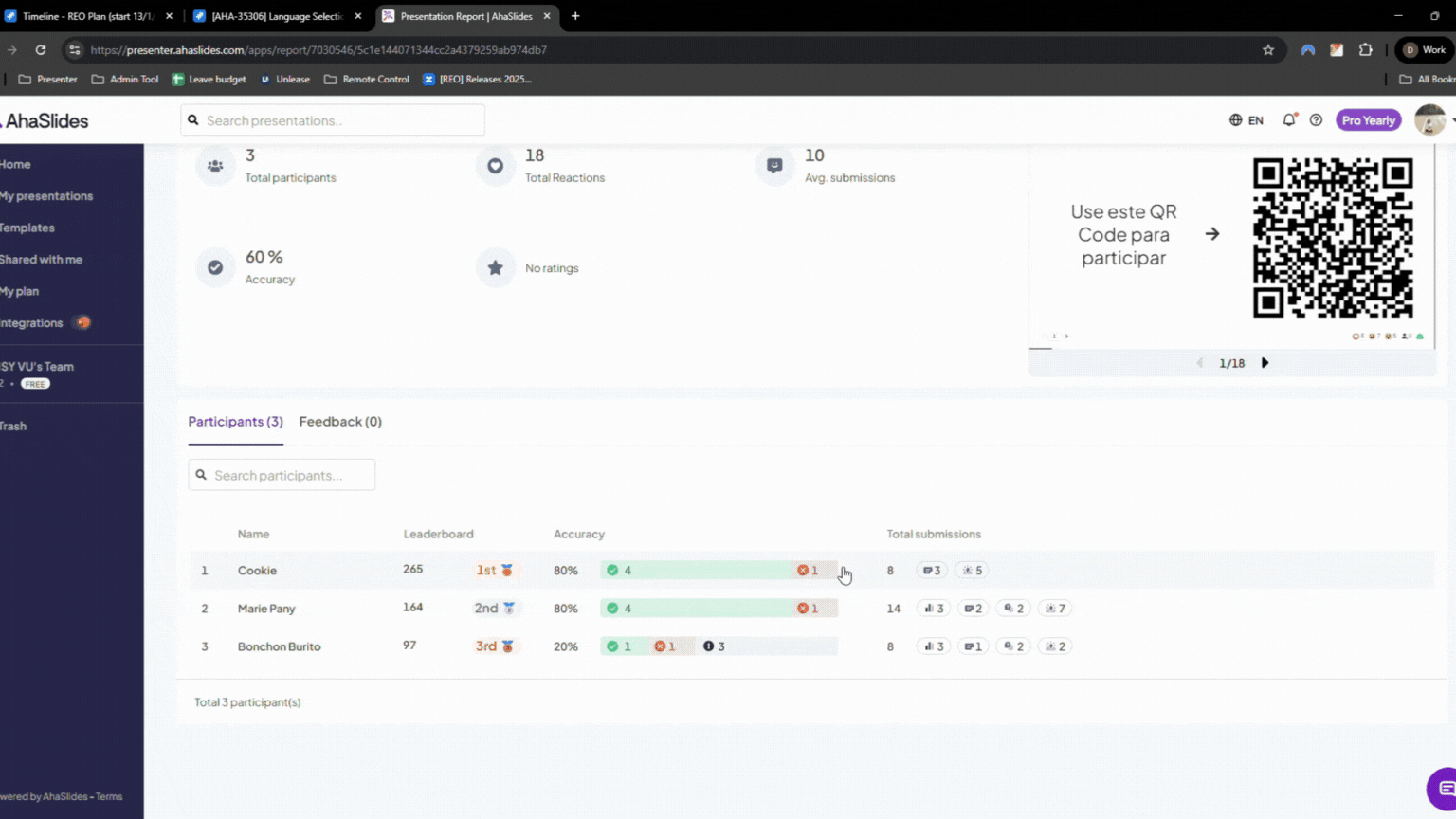1456x819 pixels.
Task: Open the EN language selector
Action: pyautogui.click(x=1246, y=120)
